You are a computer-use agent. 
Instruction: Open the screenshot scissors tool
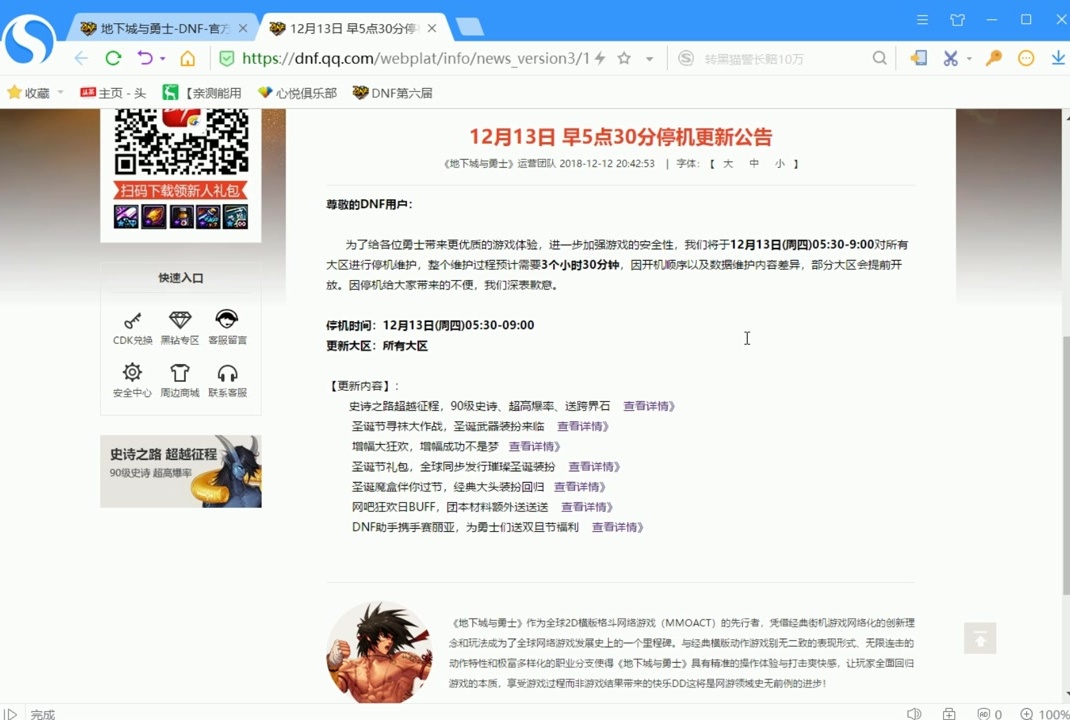[950, 59]
